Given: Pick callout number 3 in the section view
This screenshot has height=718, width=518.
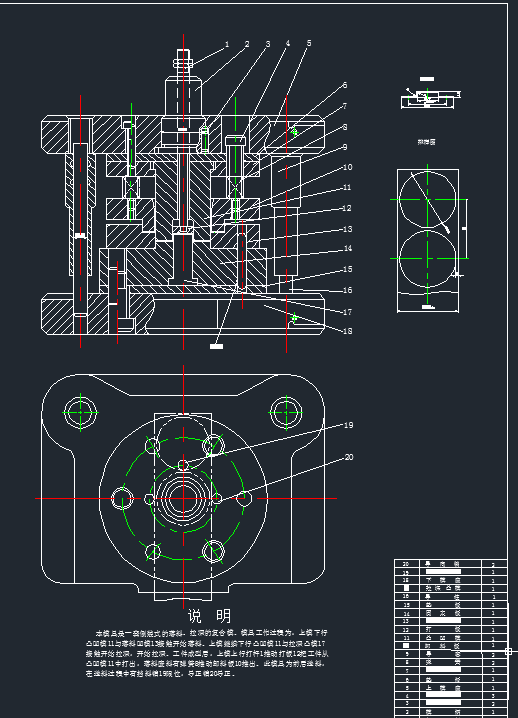Looking at the screenshot, I should click(x=268, y=44).
